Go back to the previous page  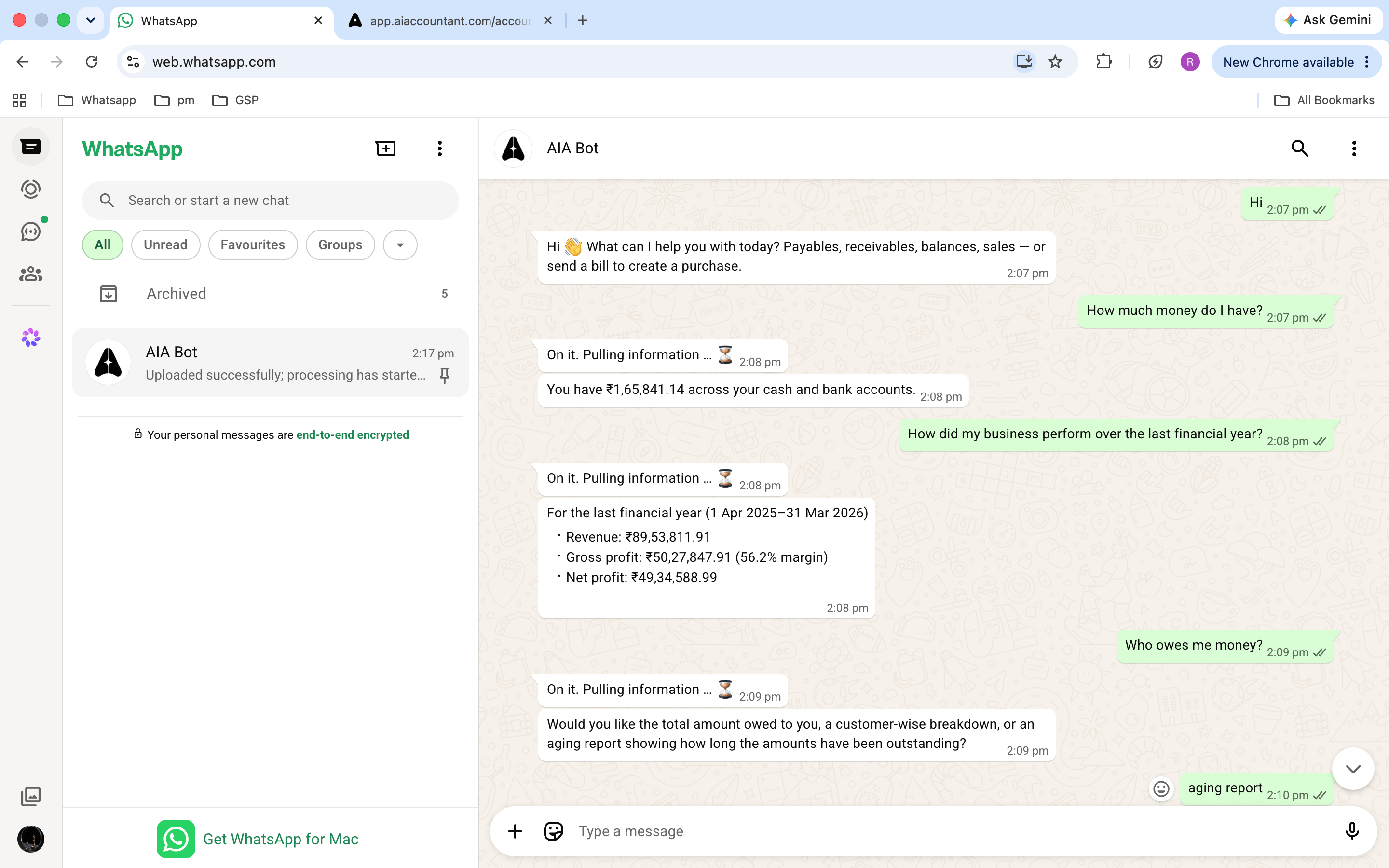(x=22, y=62)
